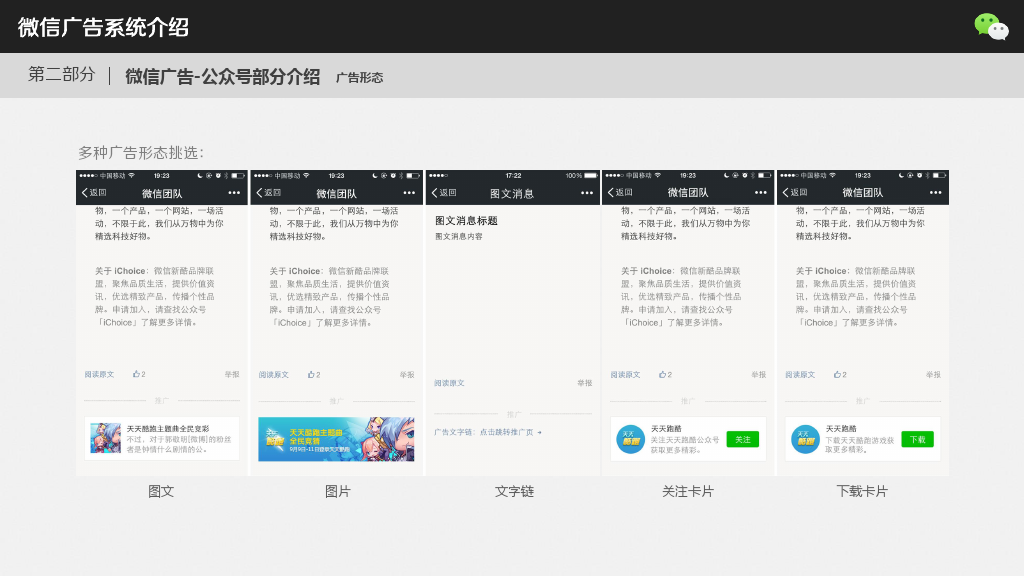Image resolution: width=1024 pixels, height=576 pixels.
Task: Tap 返回 on the phone above 图片 label
Action: coord(268,193)
